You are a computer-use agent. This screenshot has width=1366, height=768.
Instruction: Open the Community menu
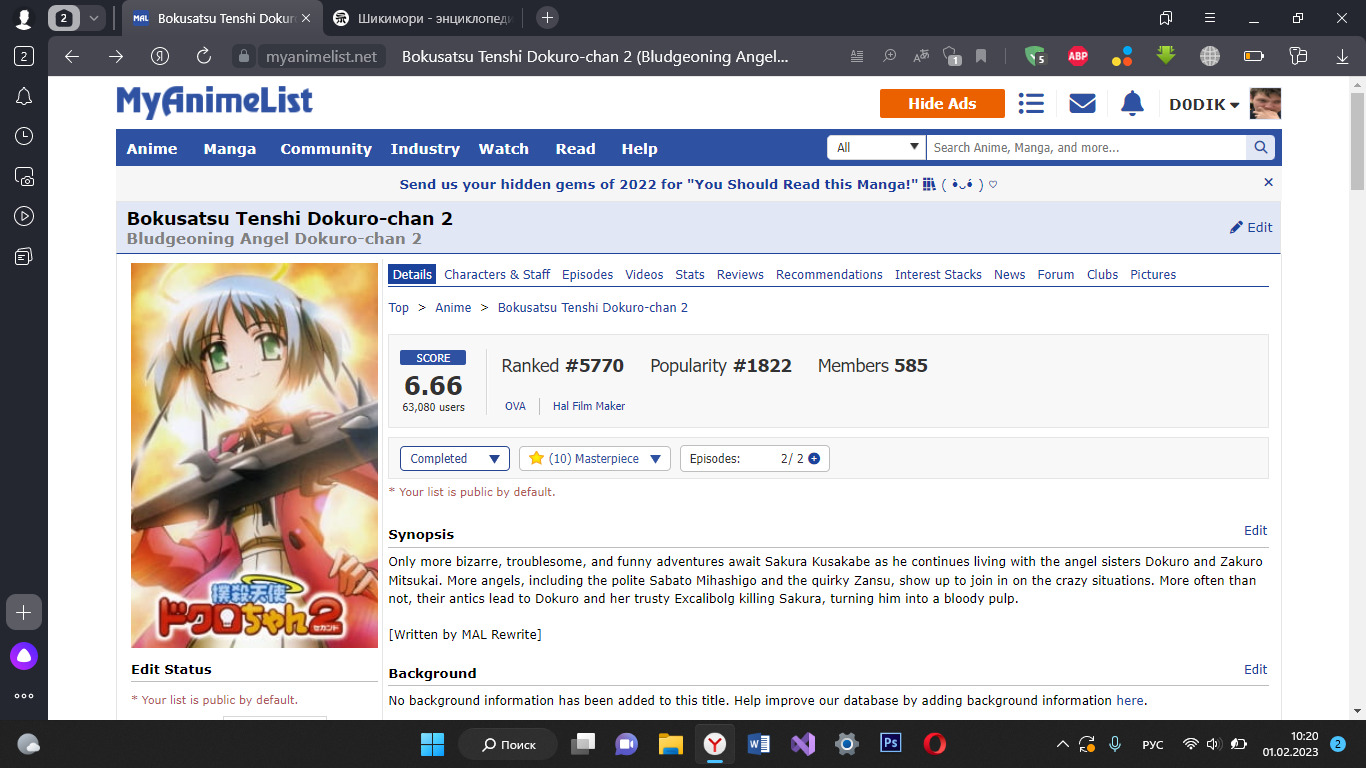coord(326,149)
